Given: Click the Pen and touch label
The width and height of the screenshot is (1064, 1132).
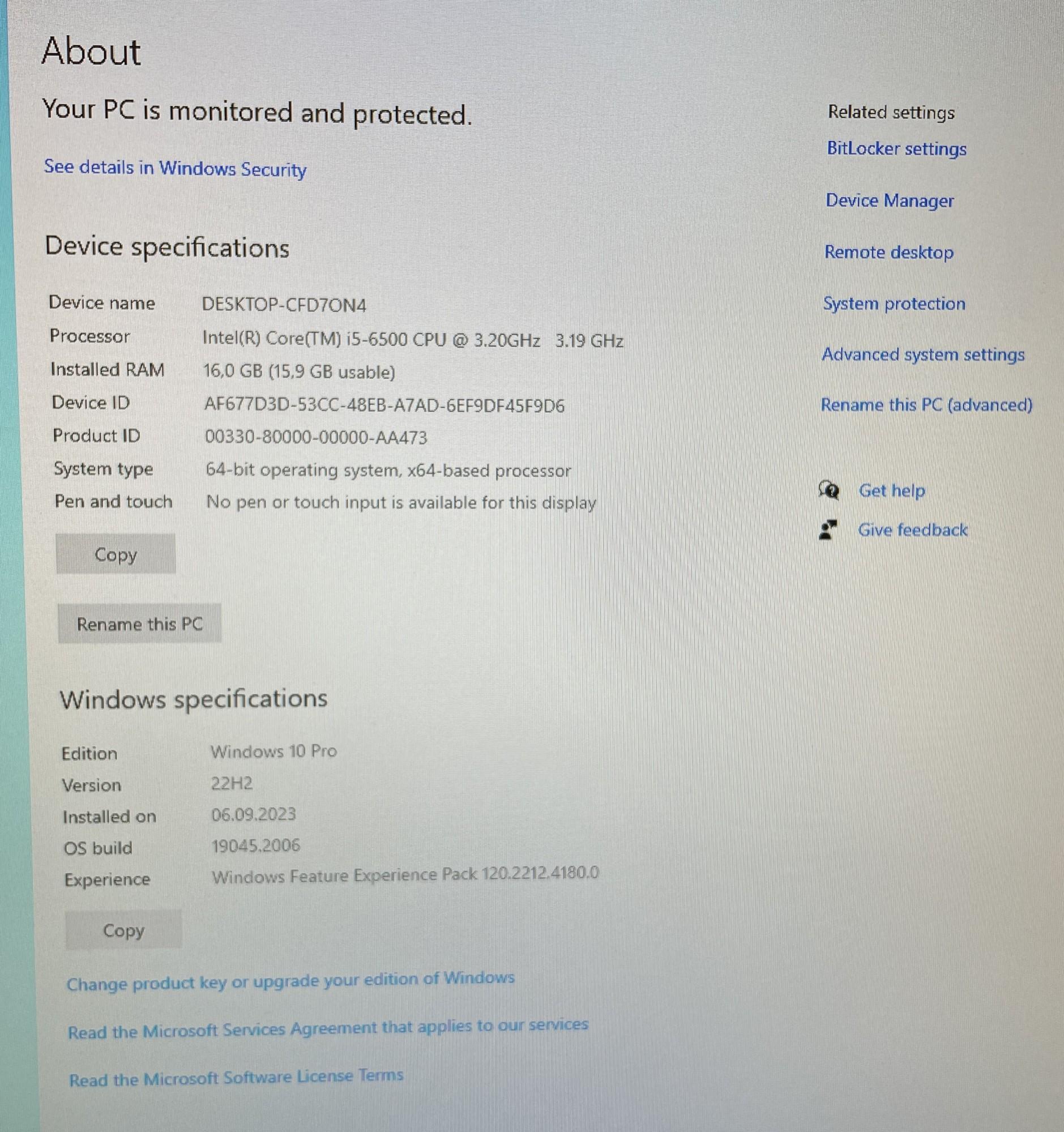Looking at the screenshot, I should coord(113,502).
